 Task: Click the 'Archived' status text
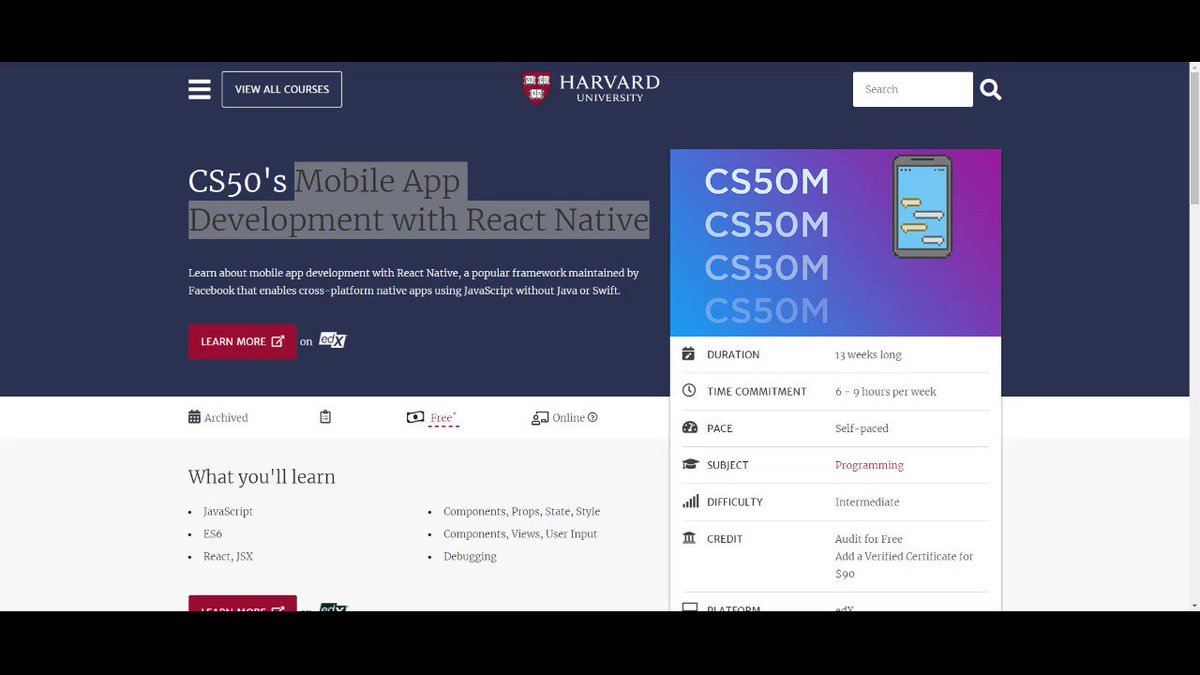point(226,418)
